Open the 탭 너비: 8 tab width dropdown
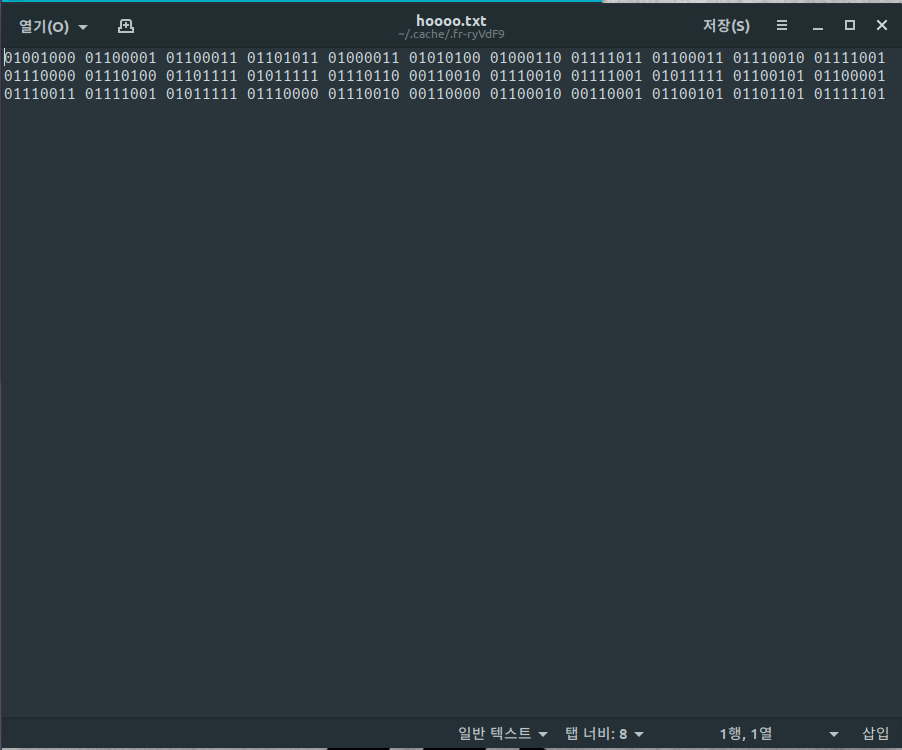 click(x=604, y=733)
